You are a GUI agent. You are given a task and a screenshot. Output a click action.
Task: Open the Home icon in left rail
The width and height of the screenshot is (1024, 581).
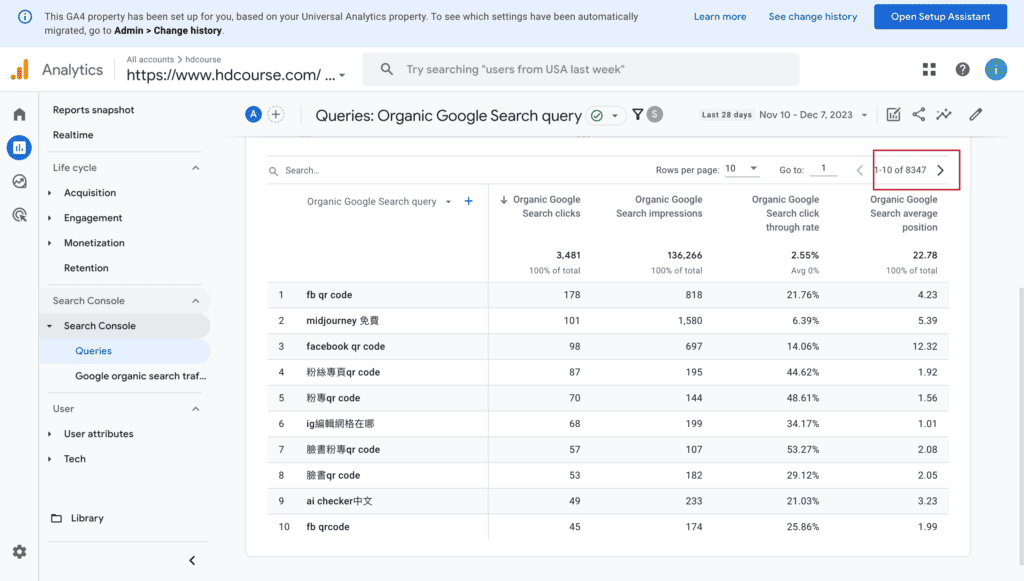[20, 115]
